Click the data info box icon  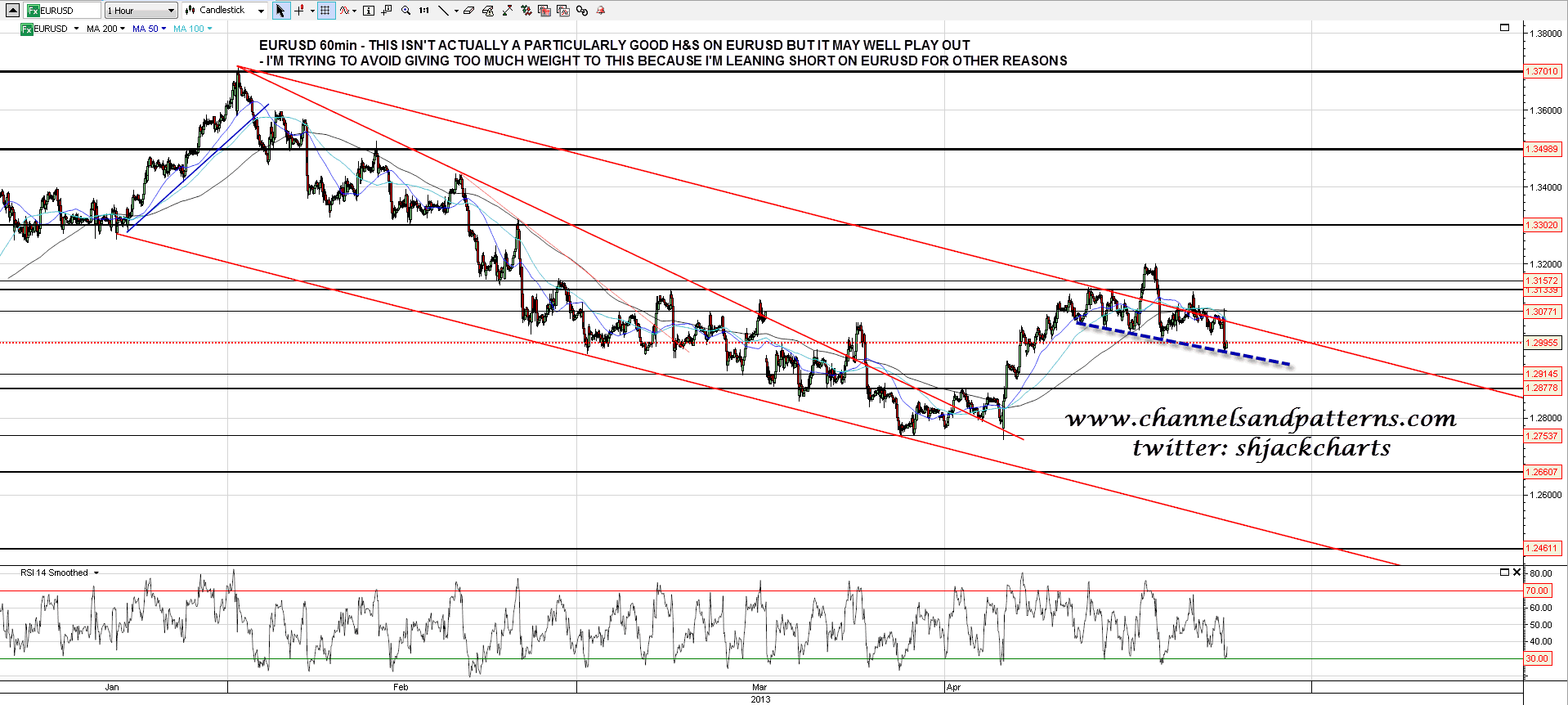pos(369,11)
